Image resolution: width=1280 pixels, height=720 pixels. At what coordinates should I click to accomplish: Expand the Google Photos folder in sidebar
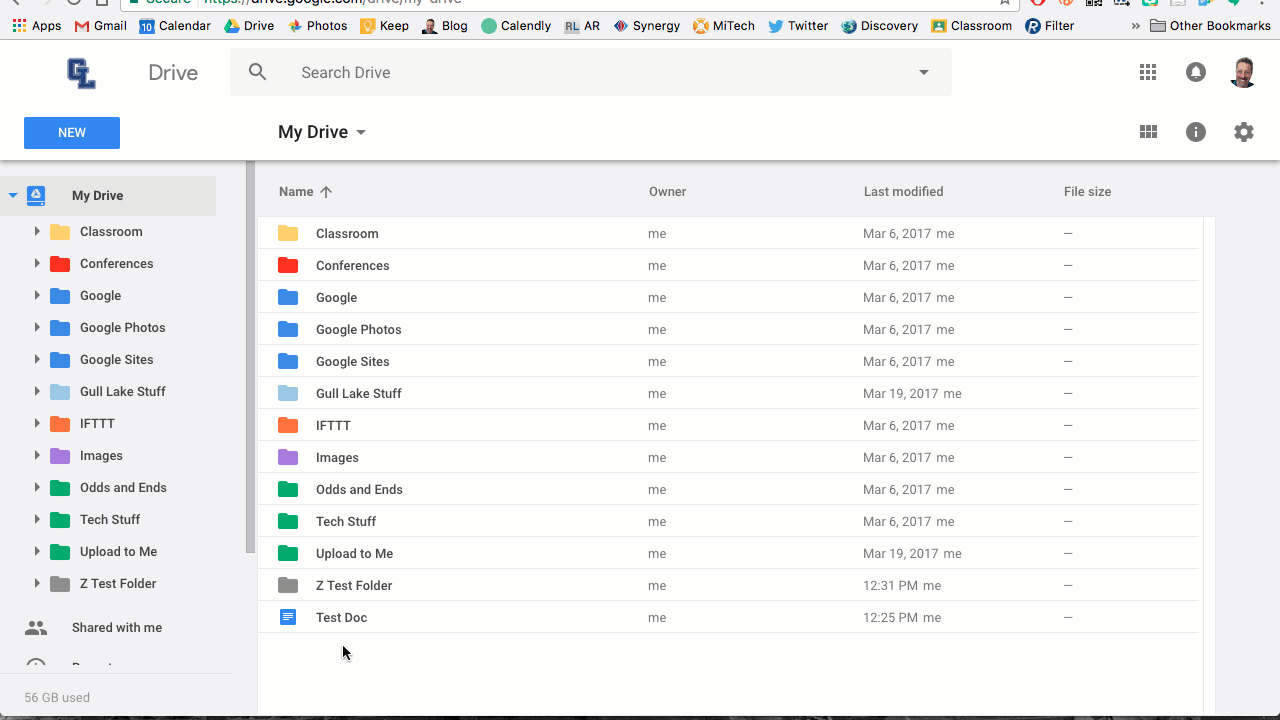click(x=37, y=328)
